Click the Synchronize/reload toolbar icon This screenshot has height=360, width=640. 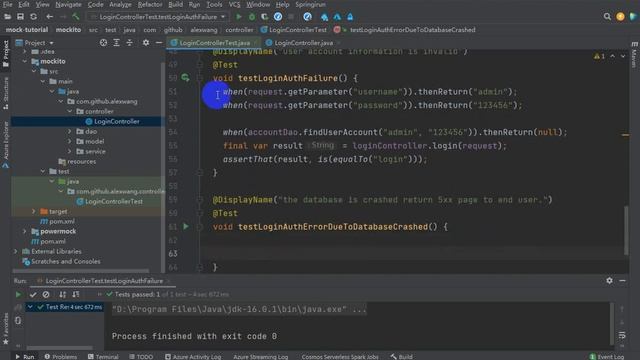point(33,17)
